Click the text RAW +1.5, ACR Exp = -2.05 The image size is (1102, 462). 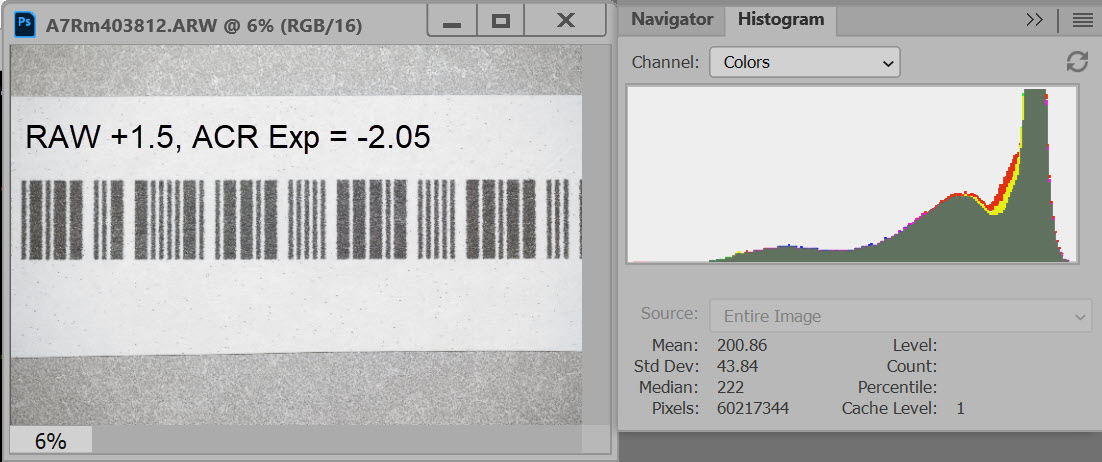[227, 136]
